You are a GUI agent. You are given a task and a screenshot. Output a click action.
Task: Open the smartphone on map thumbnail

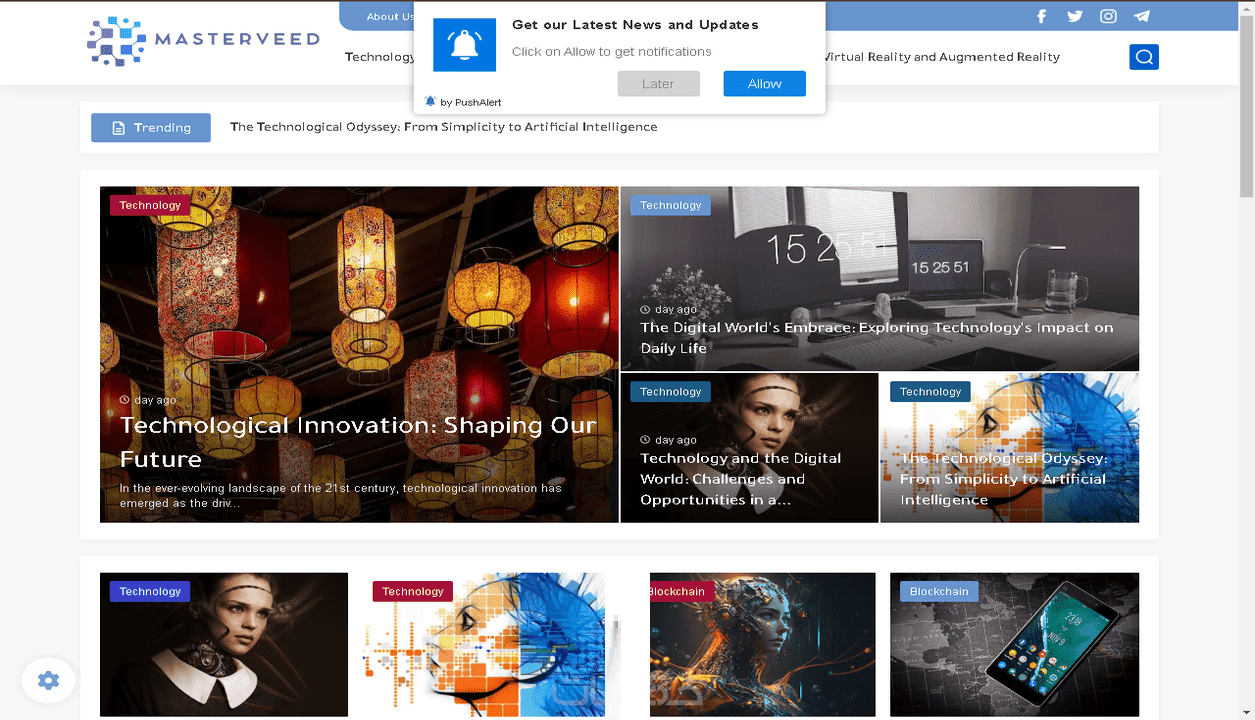pyautogui.click(x=1014, y=645)
